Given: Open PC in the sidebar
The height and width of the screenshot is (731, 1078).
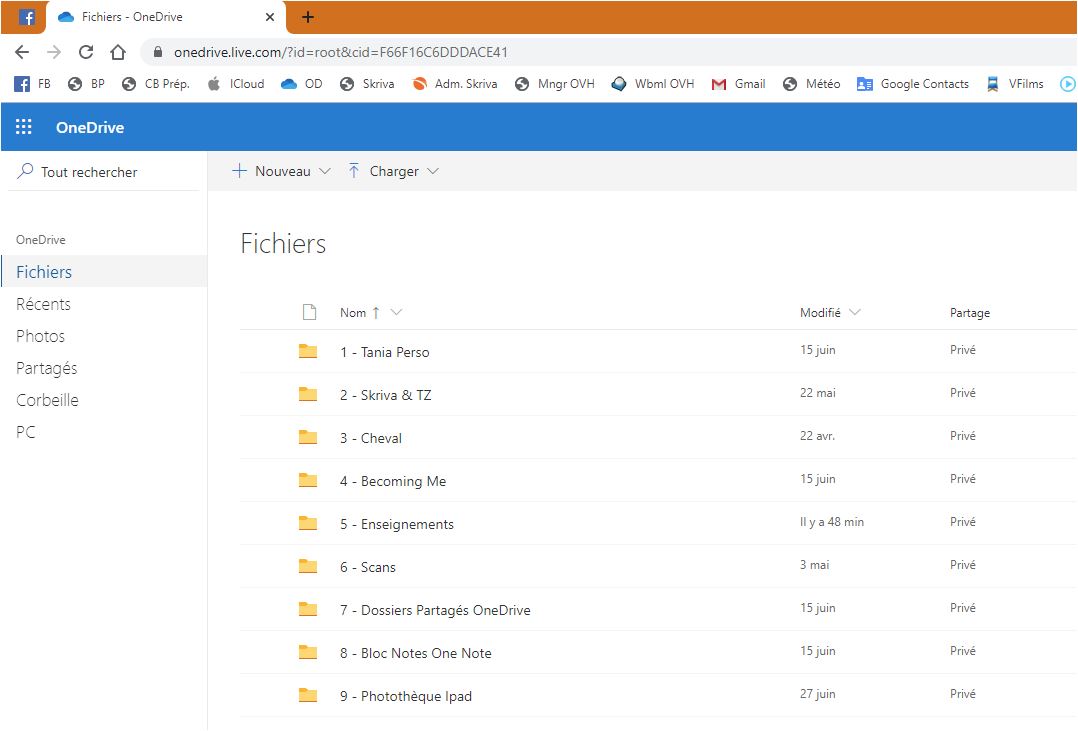Looking at the screenshot, I should click(25, 433).
